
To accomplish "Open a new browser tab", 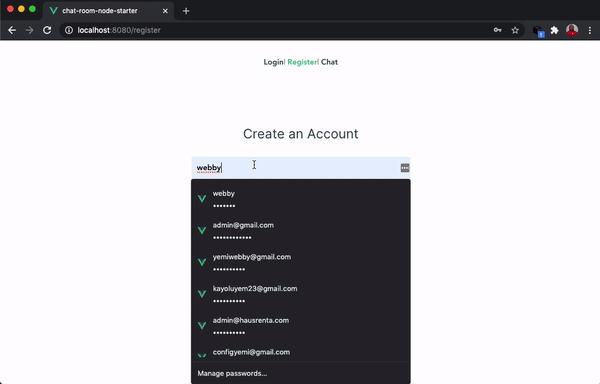I will (186, 11).
